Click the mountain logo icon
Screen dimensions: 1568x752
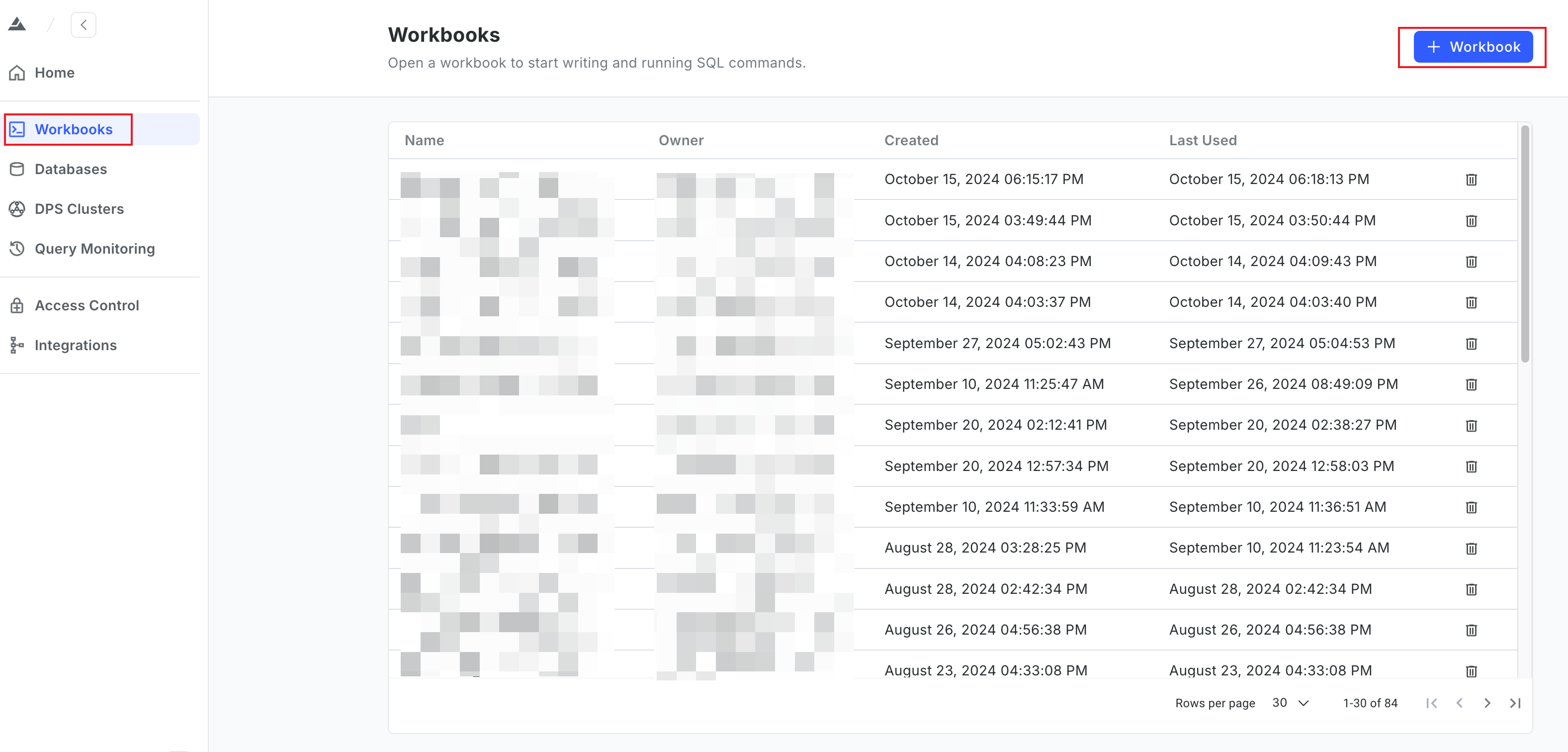17,24
